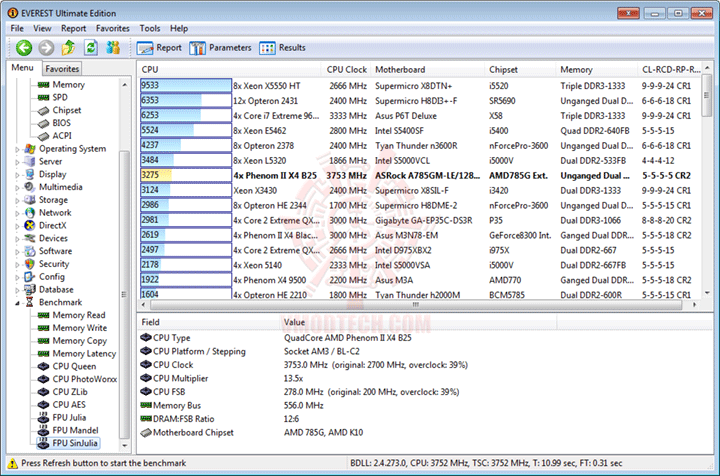The height and width of the screenshot is (476, 720).
Task: Select the Chipset tree item icon
Action: point(44,111)
